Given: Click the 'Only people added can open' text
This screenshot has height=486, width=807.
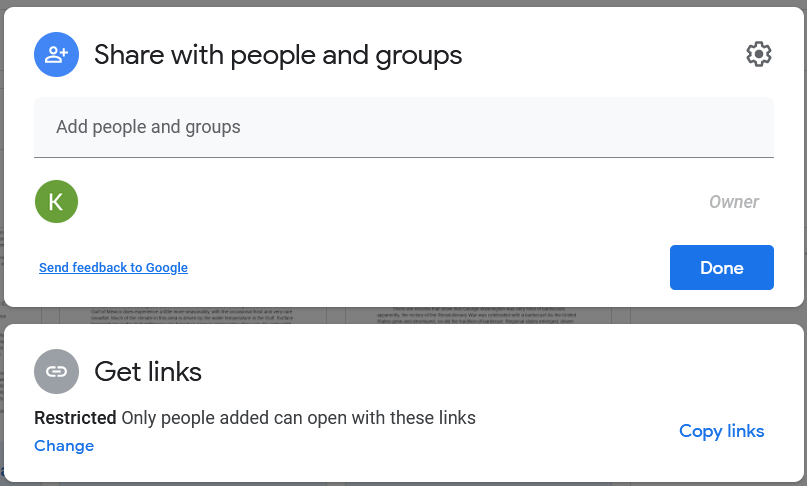Looking at the screenshot, I should pos(298,418).
